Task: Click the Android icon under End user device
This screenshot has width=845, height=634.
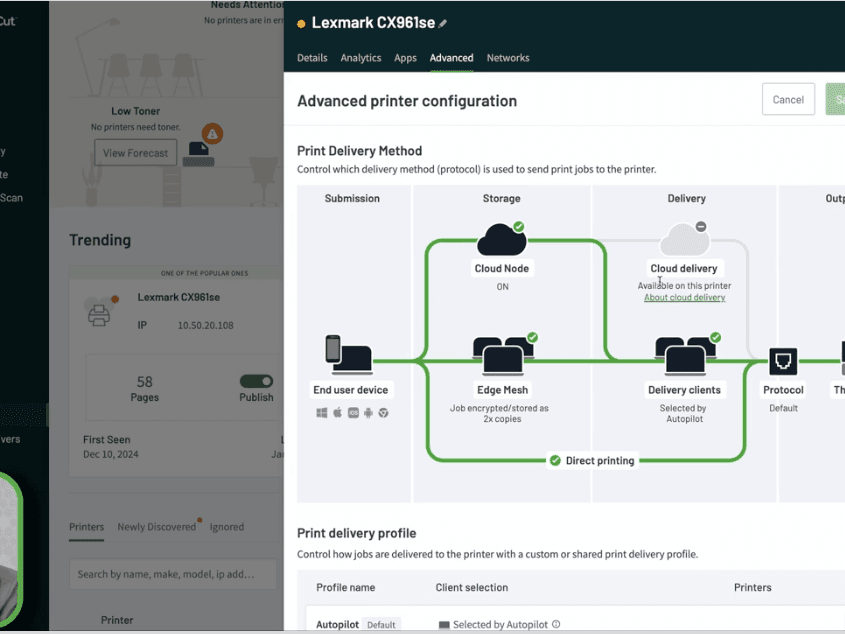Action: click(368, 413)
